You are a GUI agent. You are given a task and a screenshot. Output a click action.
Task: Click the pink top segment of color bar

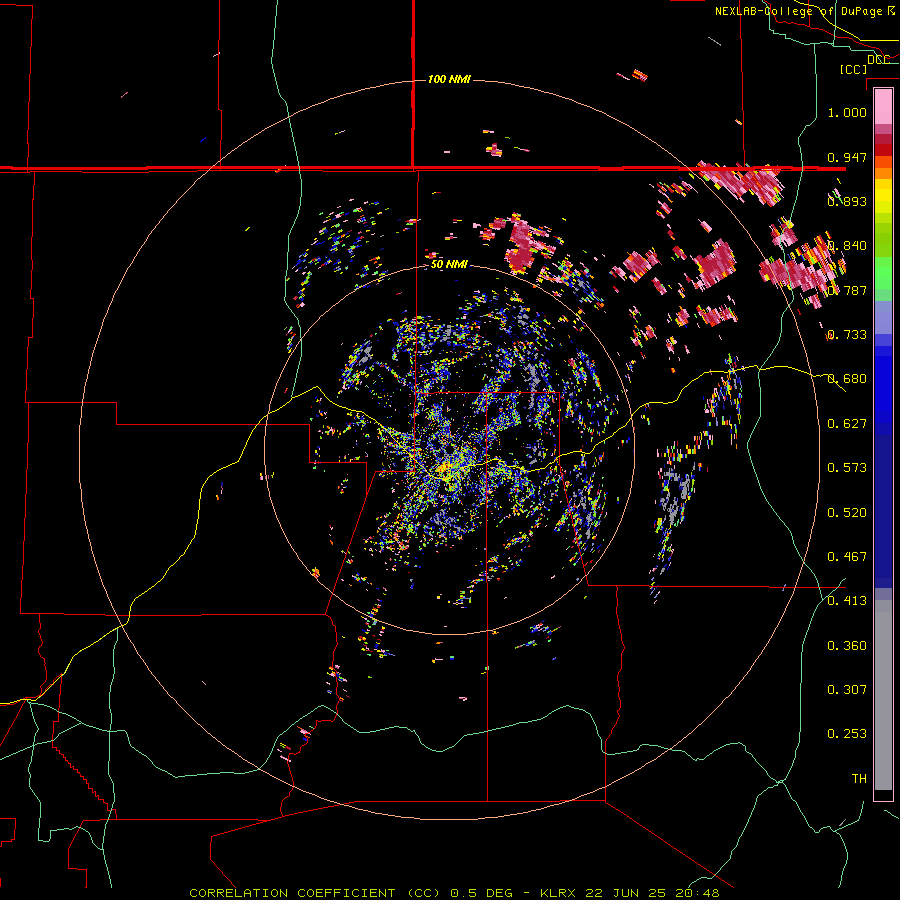[x=883, y=106]
